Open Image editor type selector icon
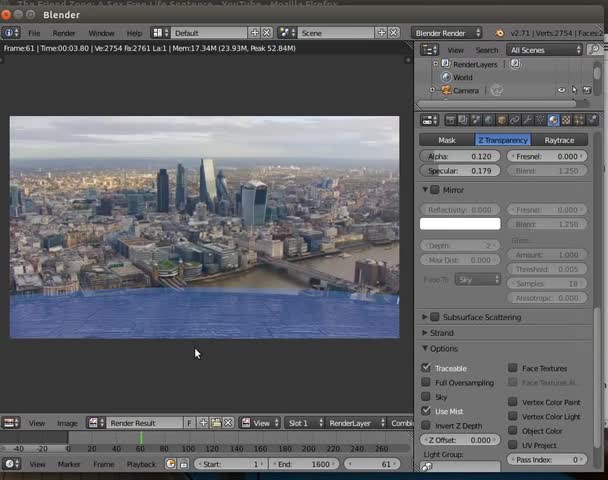 (x=11, y=423)
